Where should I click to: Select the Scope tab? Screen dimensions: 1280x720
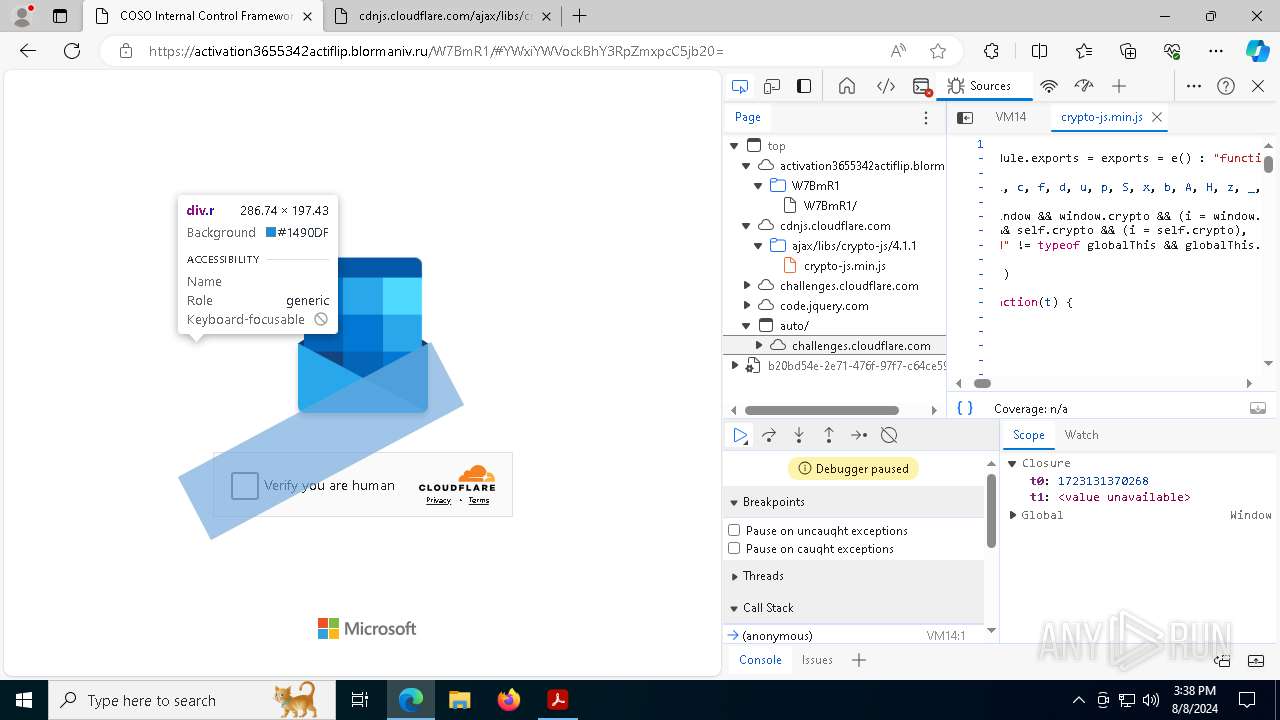coord(1028,435)
